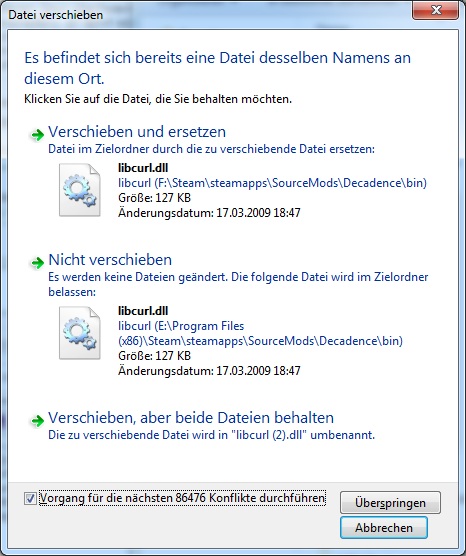Click the label Vorgang für die nächsten 86476 Konflikte
Image resolution: width=466 pixels, height=556 pixels.
[x=182, y=498]
